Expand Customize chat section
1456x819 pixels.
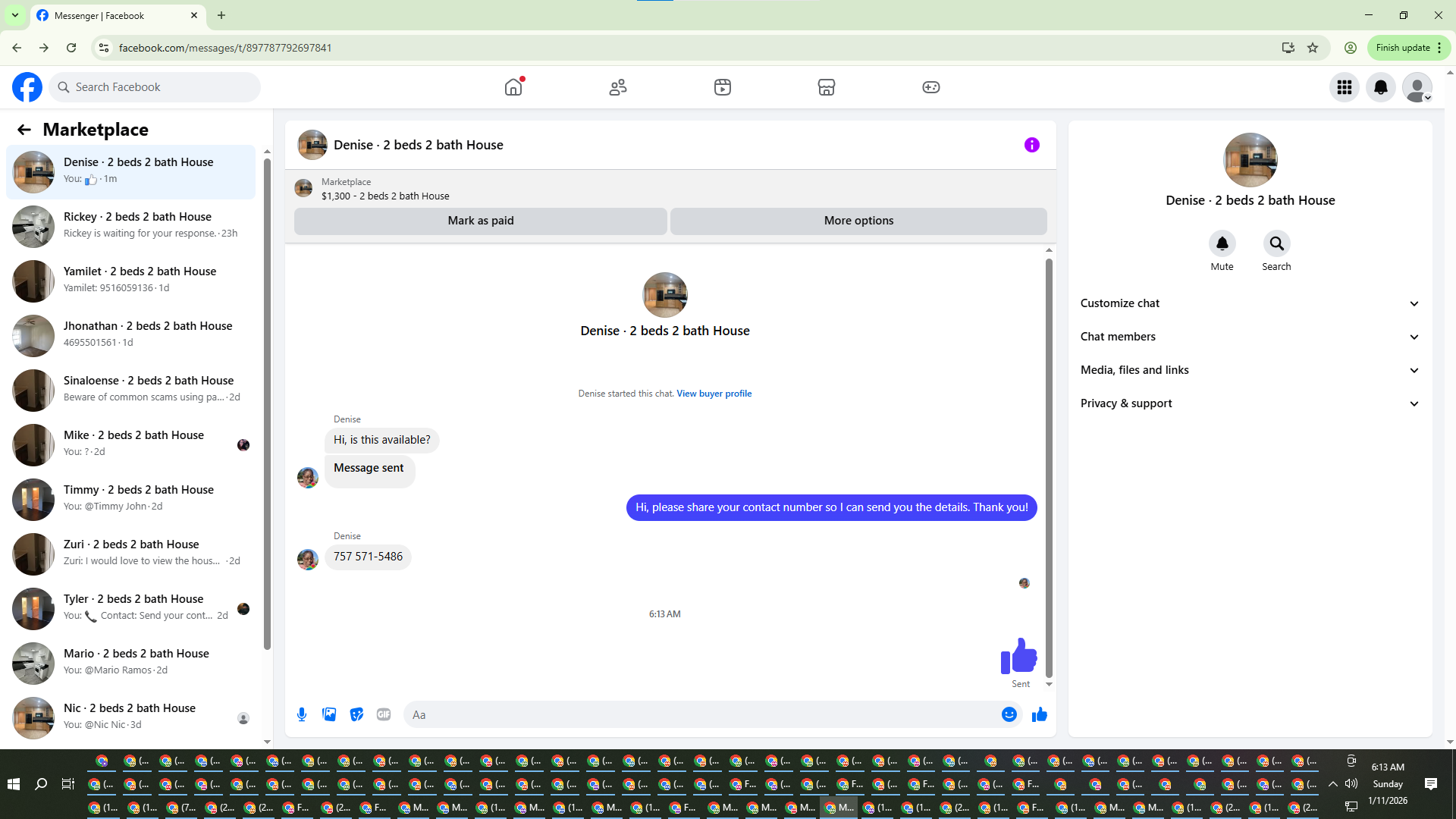point(1250,303)
